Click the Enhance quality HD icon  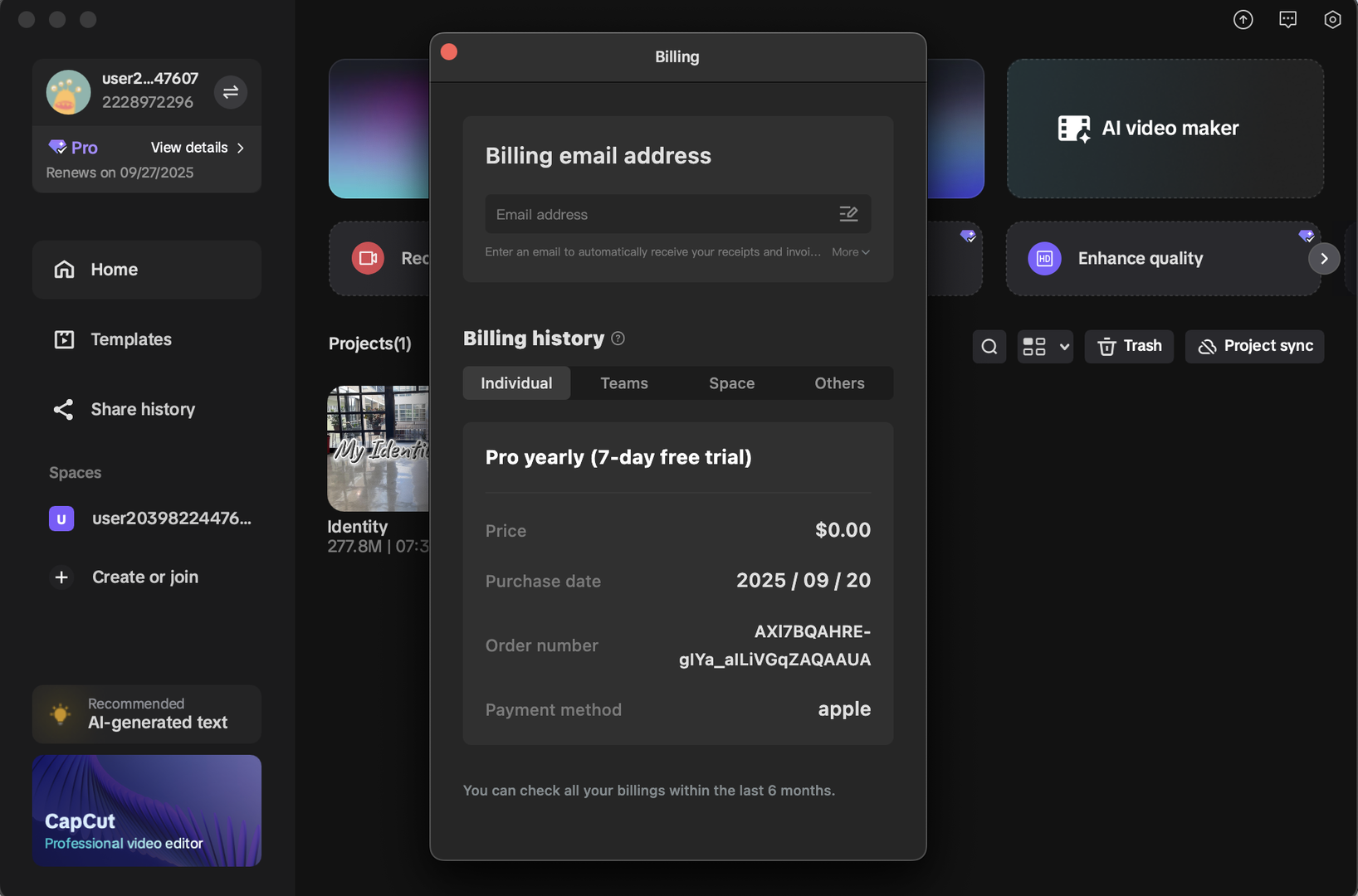[x=1044, y=259]
